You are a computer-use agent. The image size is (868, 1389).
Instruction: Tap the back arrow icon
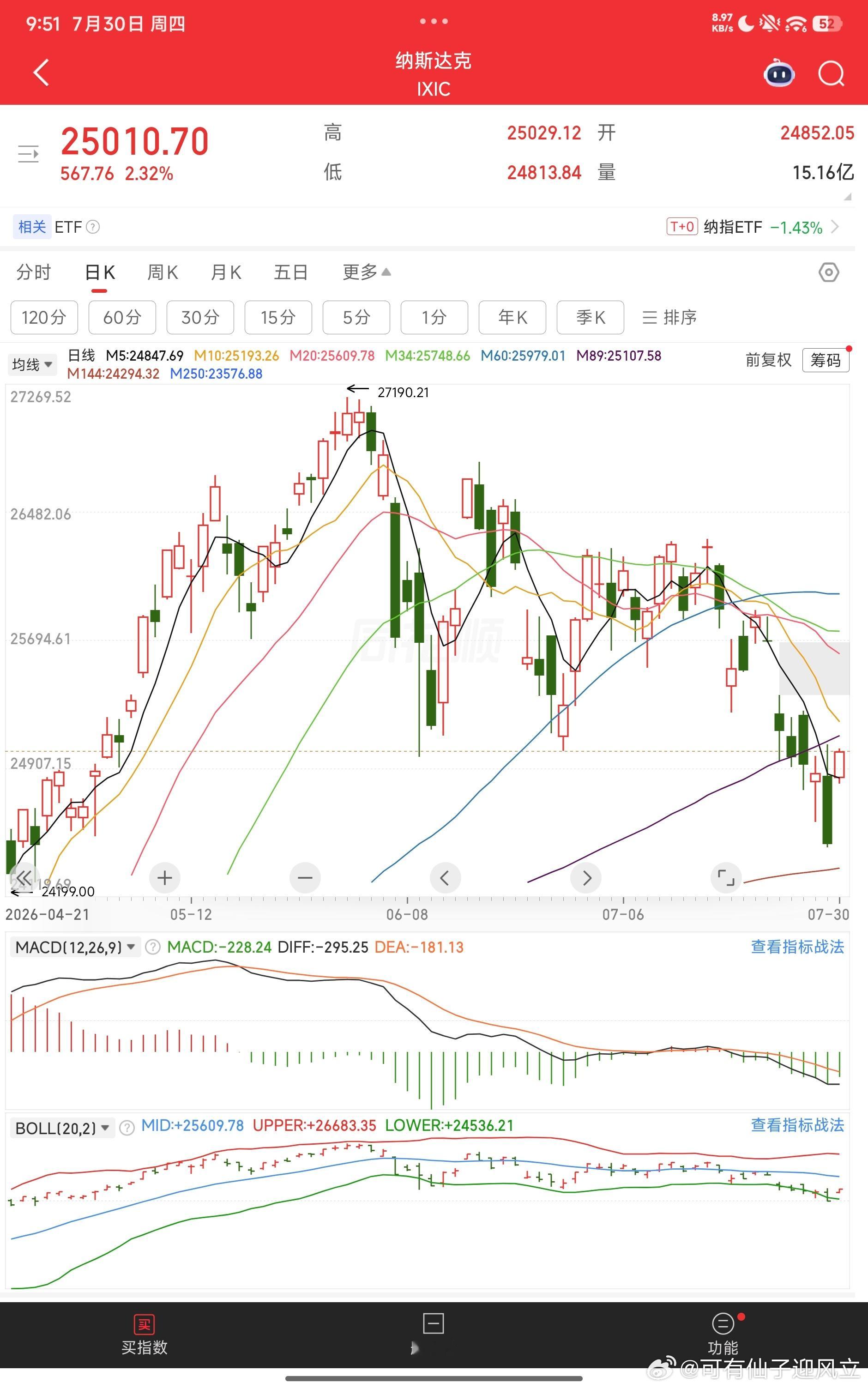click(42, 73)
